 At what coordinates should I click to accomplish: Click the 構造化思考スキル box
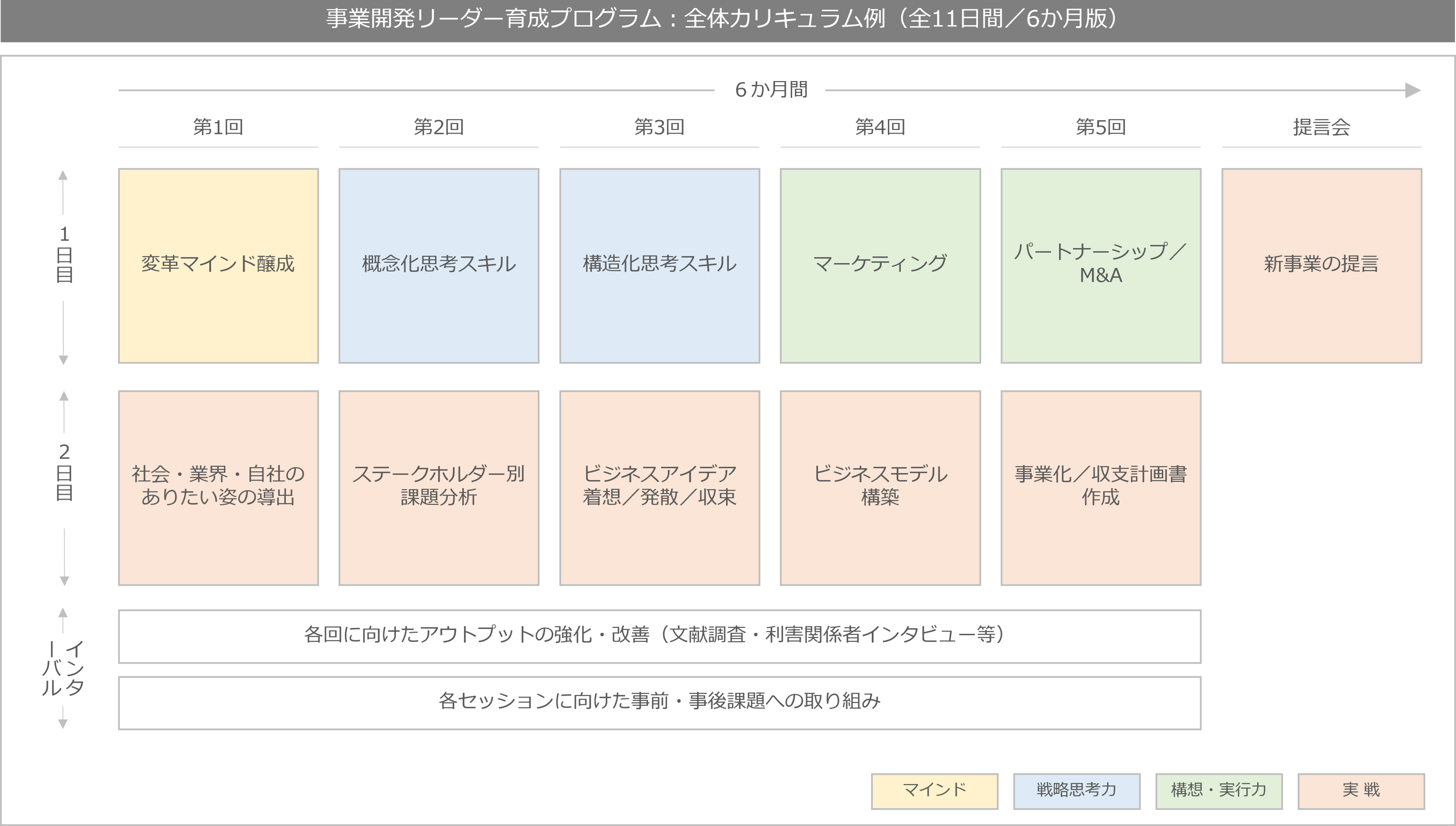(659, 265)
